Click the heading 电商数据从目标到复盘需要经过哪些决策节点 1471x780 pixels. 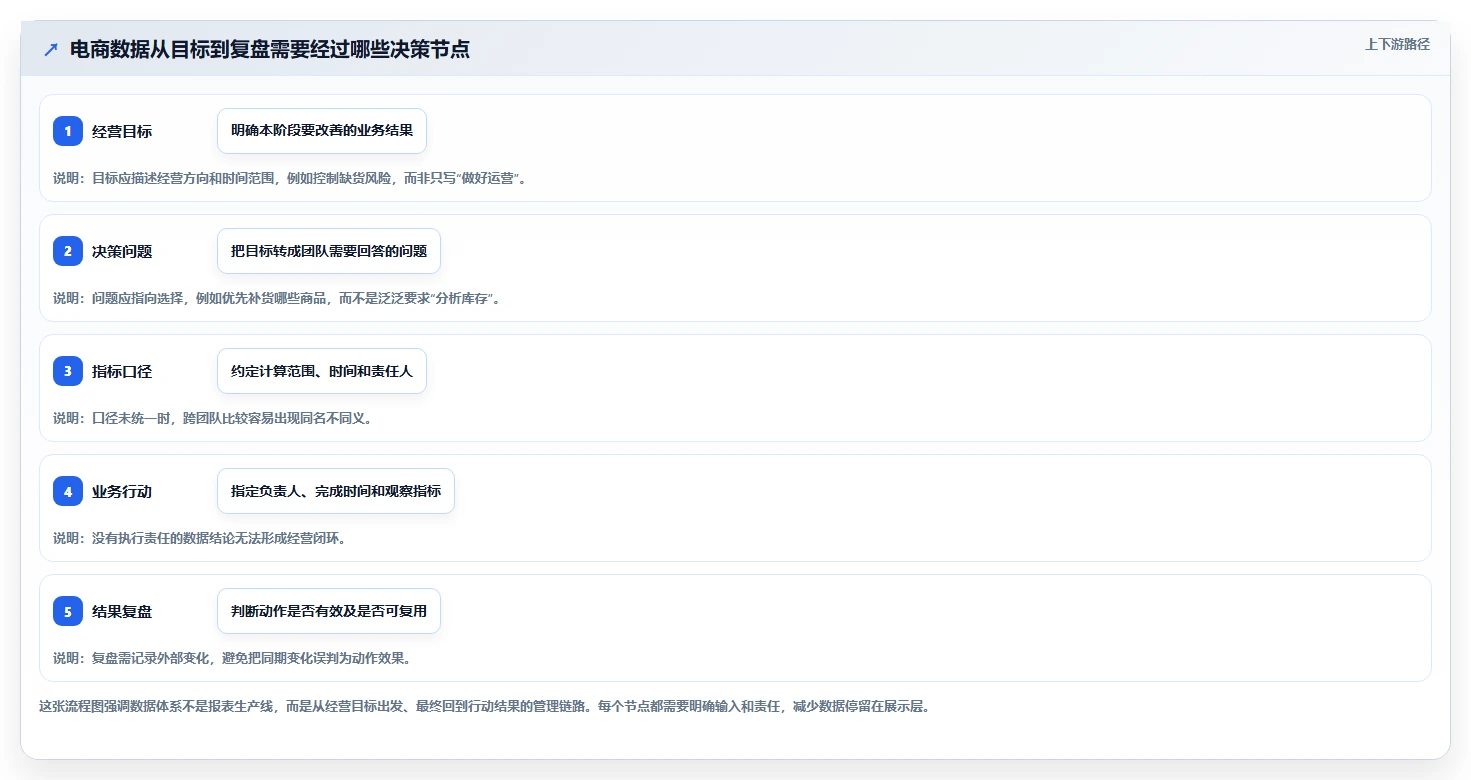click(270, 50)
